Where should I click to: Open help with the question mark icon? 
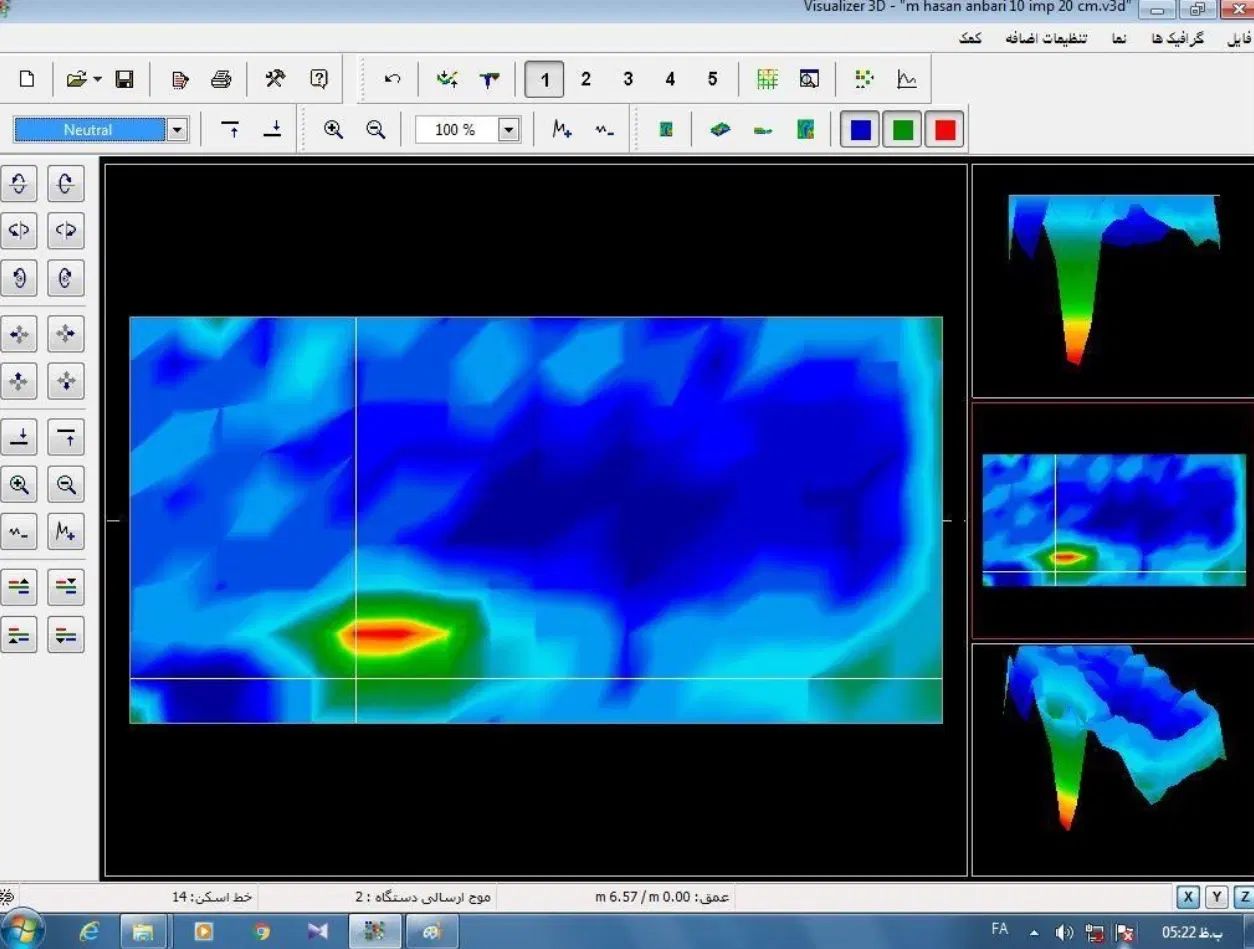pos(319,79)
